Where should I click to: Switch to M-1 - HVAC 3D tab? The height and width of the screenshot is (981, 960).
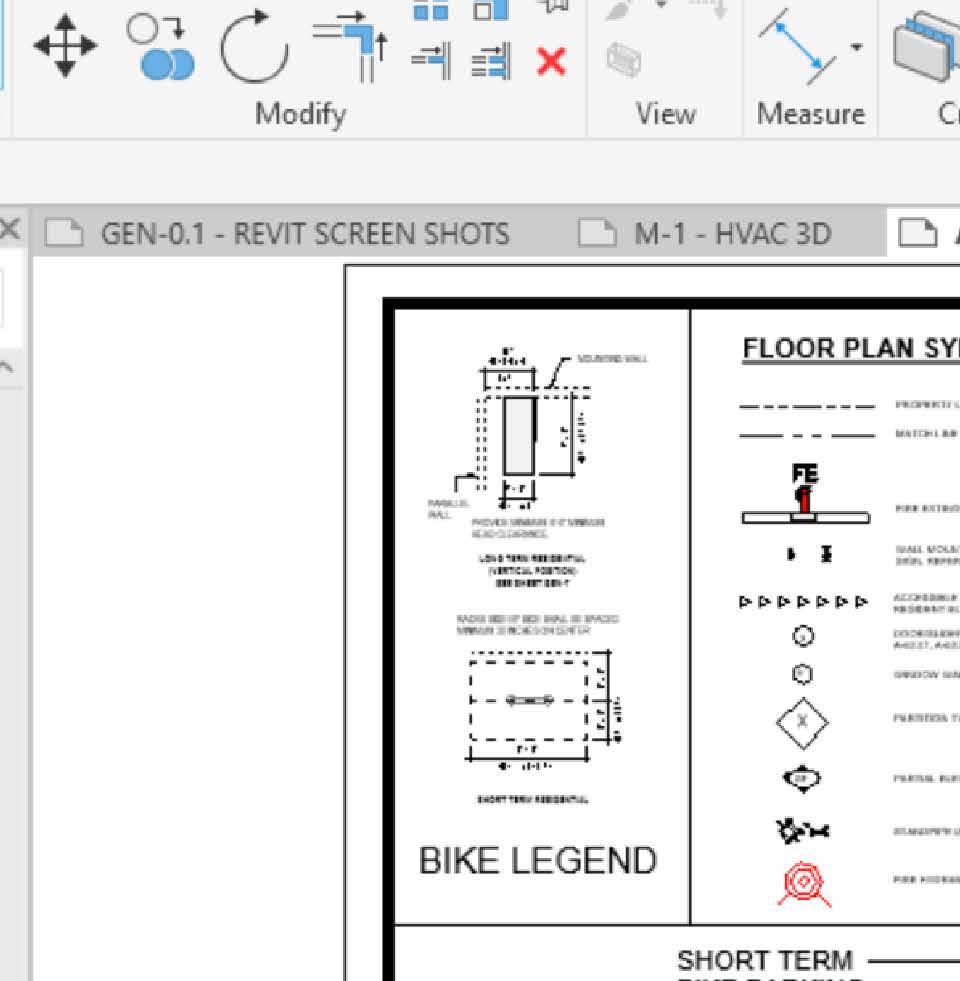point(732,234)
